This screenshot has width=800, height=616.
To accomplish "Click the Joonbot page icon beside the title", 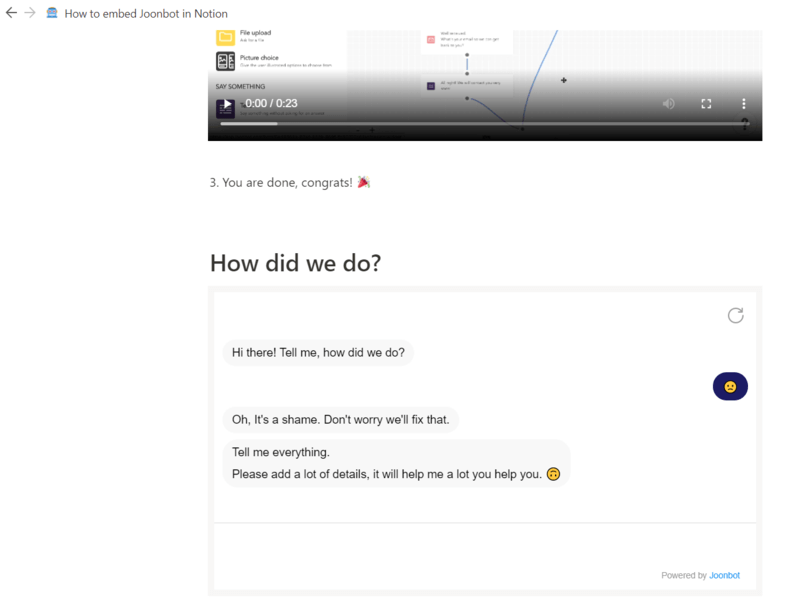I will pyautogui.click(x=52, y=13).
